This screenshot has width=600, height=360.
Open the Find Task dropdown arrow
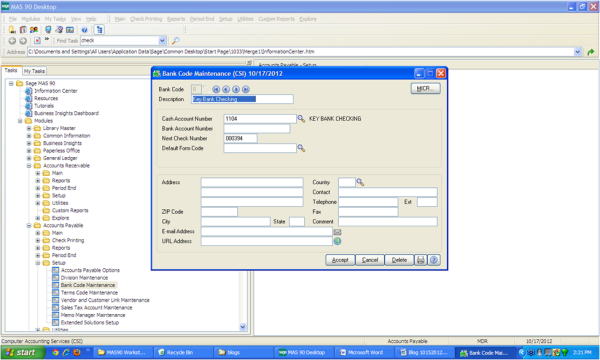tap(162, 41)
